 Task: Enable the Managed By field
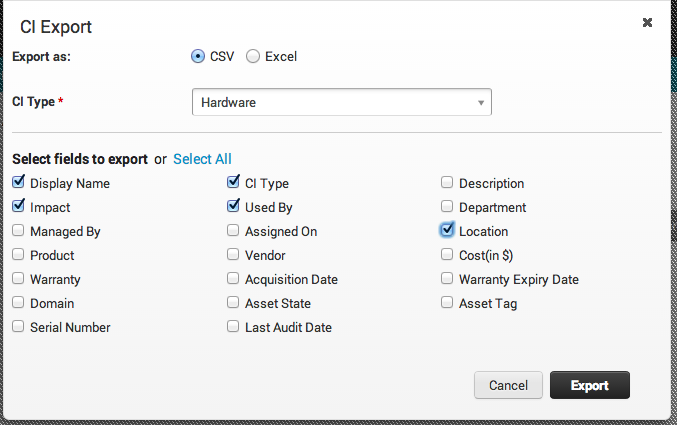click(x=18, y=231)
